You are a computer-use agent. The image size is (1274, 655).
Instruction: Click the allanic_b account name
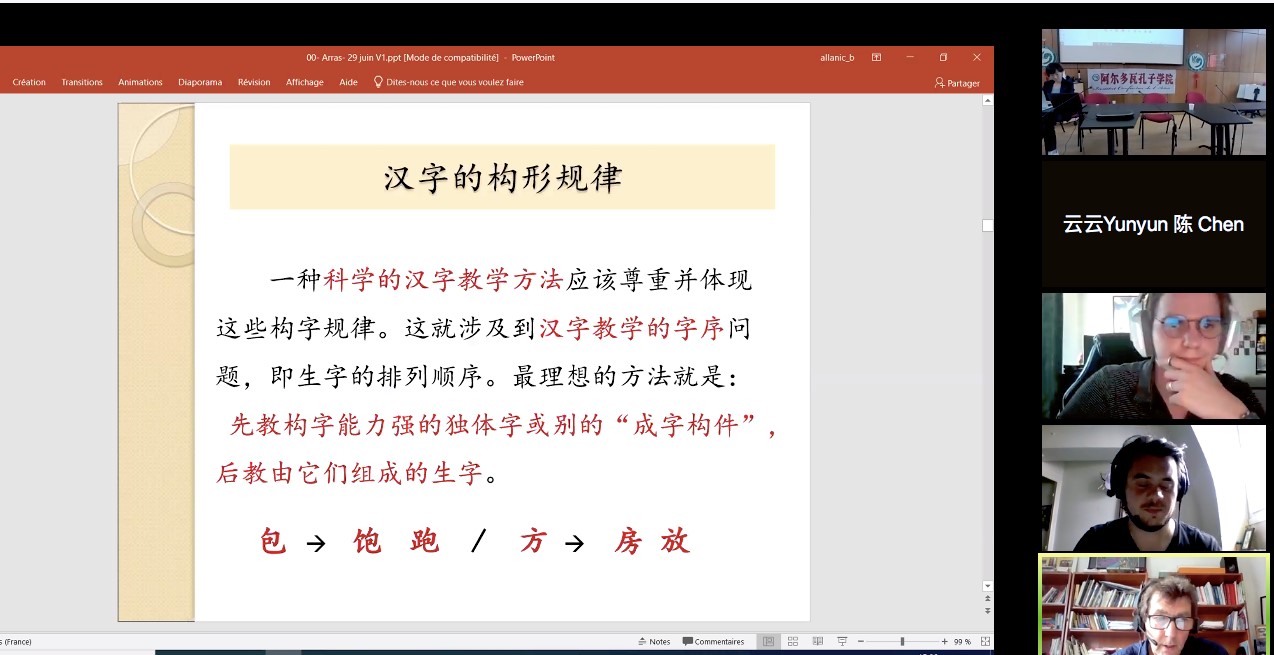(x=837, y=58)
